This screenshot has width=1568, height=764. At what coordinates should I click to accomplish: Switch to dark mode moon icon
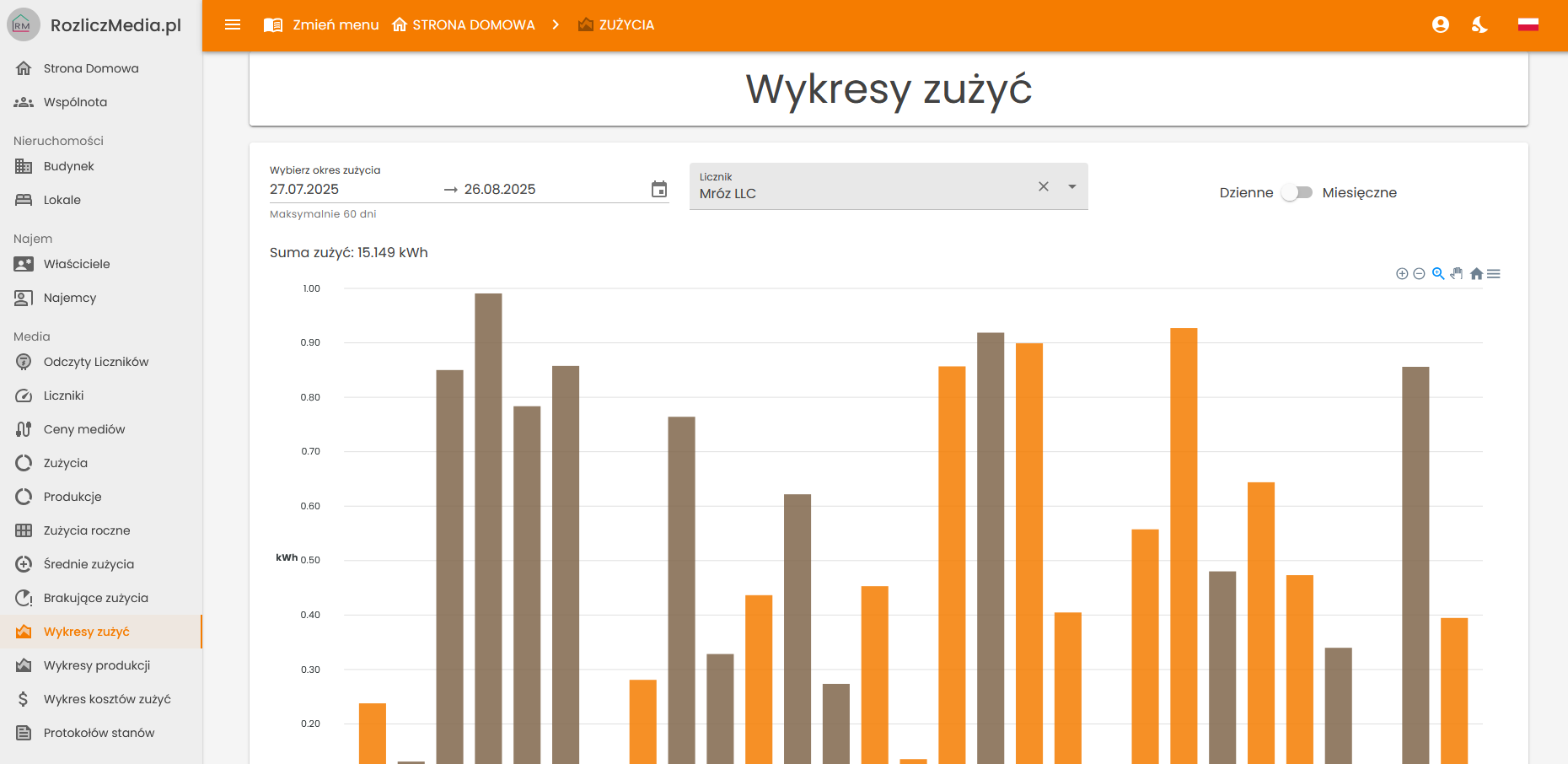1479,25
